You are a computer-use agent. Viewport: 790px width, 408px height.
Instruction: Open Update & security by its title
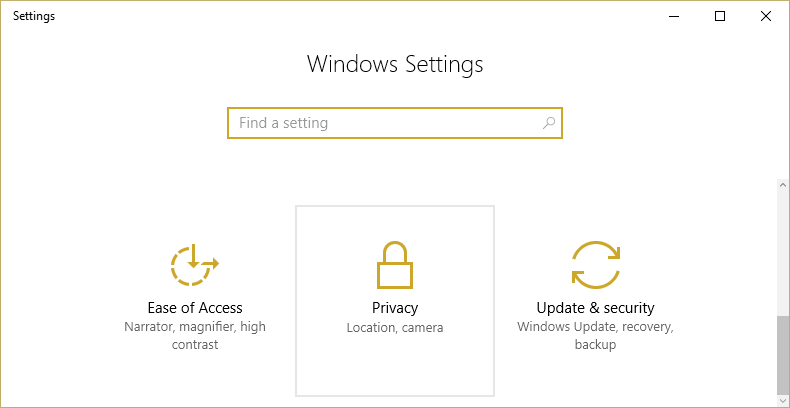tap(595, 308)
